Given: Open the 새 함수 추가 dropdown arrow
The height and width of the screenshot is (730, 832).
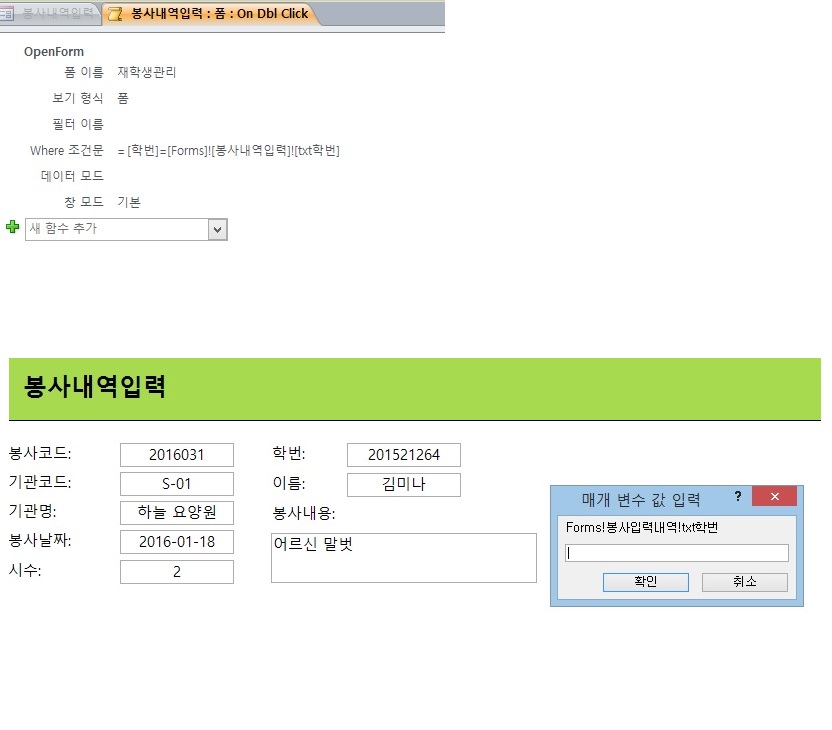Looking at the screenshot, I should click(217, 230).
